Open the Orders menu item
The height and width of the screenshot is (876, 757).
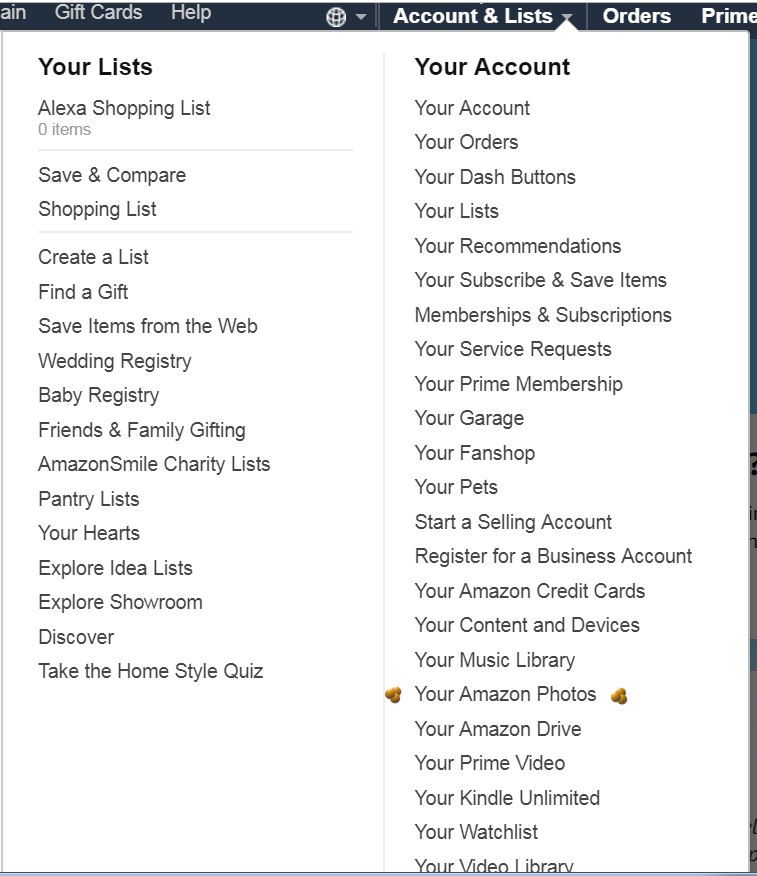[636, 16]
